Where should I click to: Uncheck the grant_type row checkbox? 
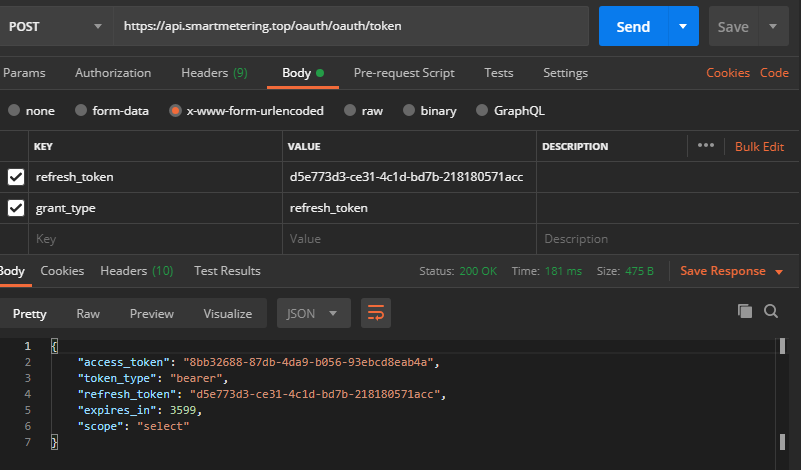coord(16,208)
